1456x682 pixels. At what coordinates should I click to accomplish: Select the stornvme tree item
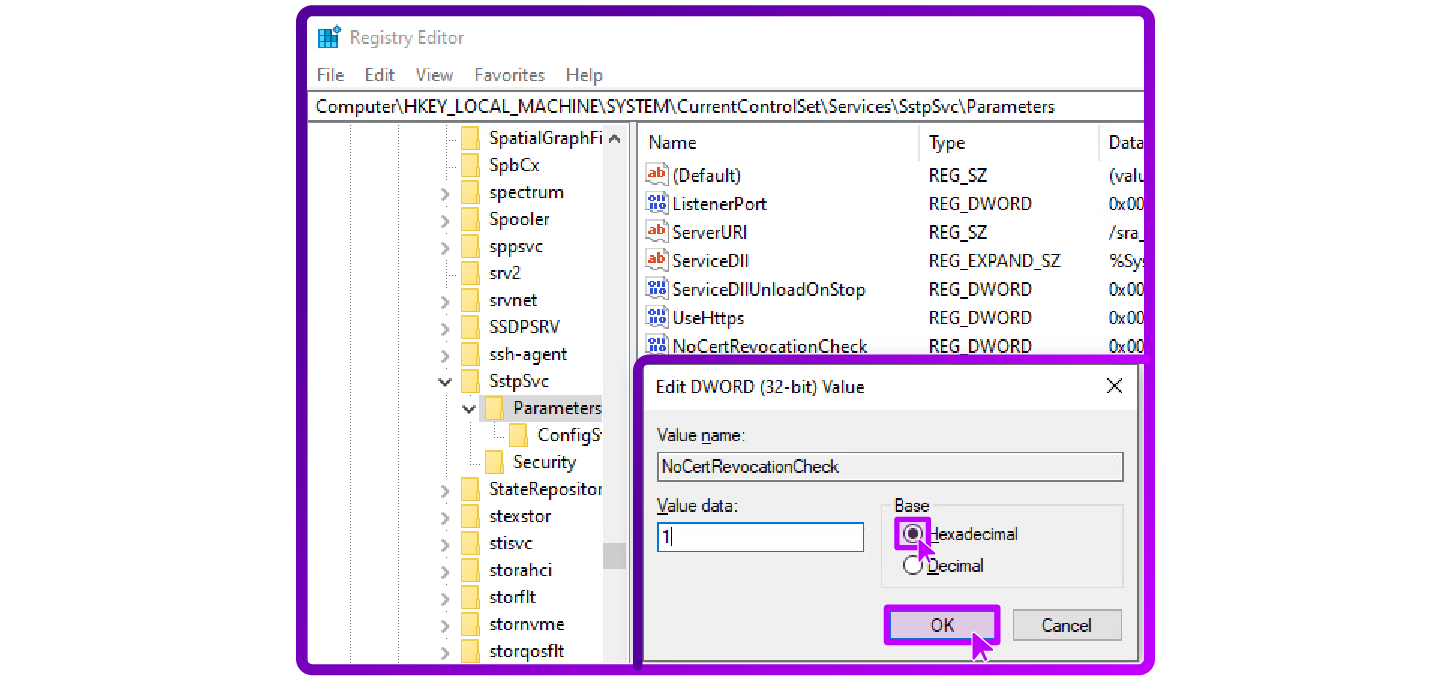pos(526,624)
